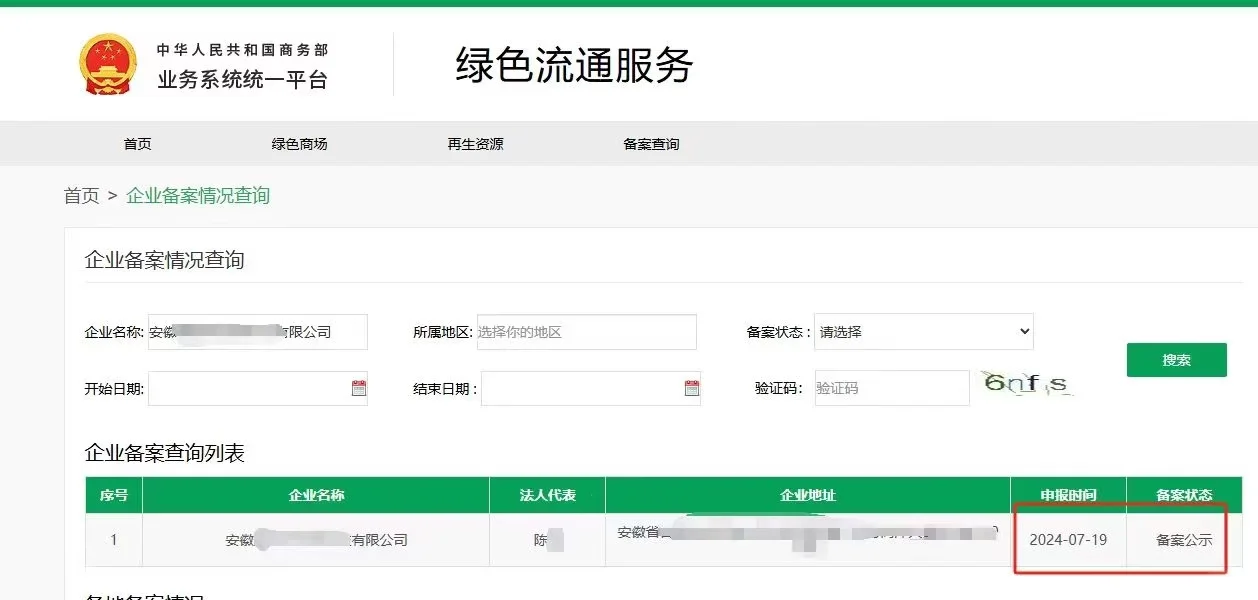This screenshot has height=600, width=1258.
Task: Click the captcha image to refresh it
Action: point(1030,385)
